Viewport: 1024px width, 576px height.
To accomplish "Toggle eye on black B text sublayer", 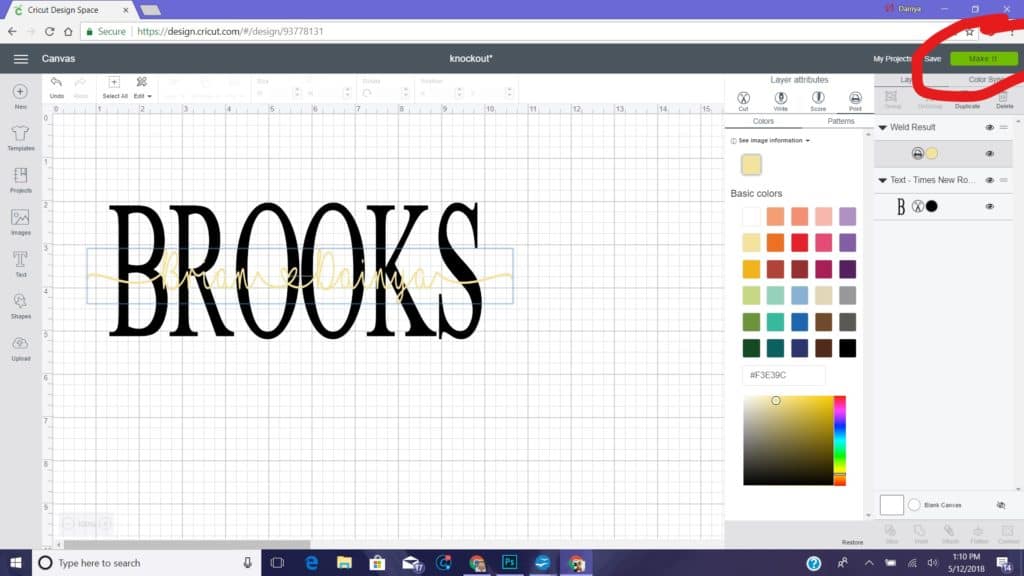I will point(989,206).
